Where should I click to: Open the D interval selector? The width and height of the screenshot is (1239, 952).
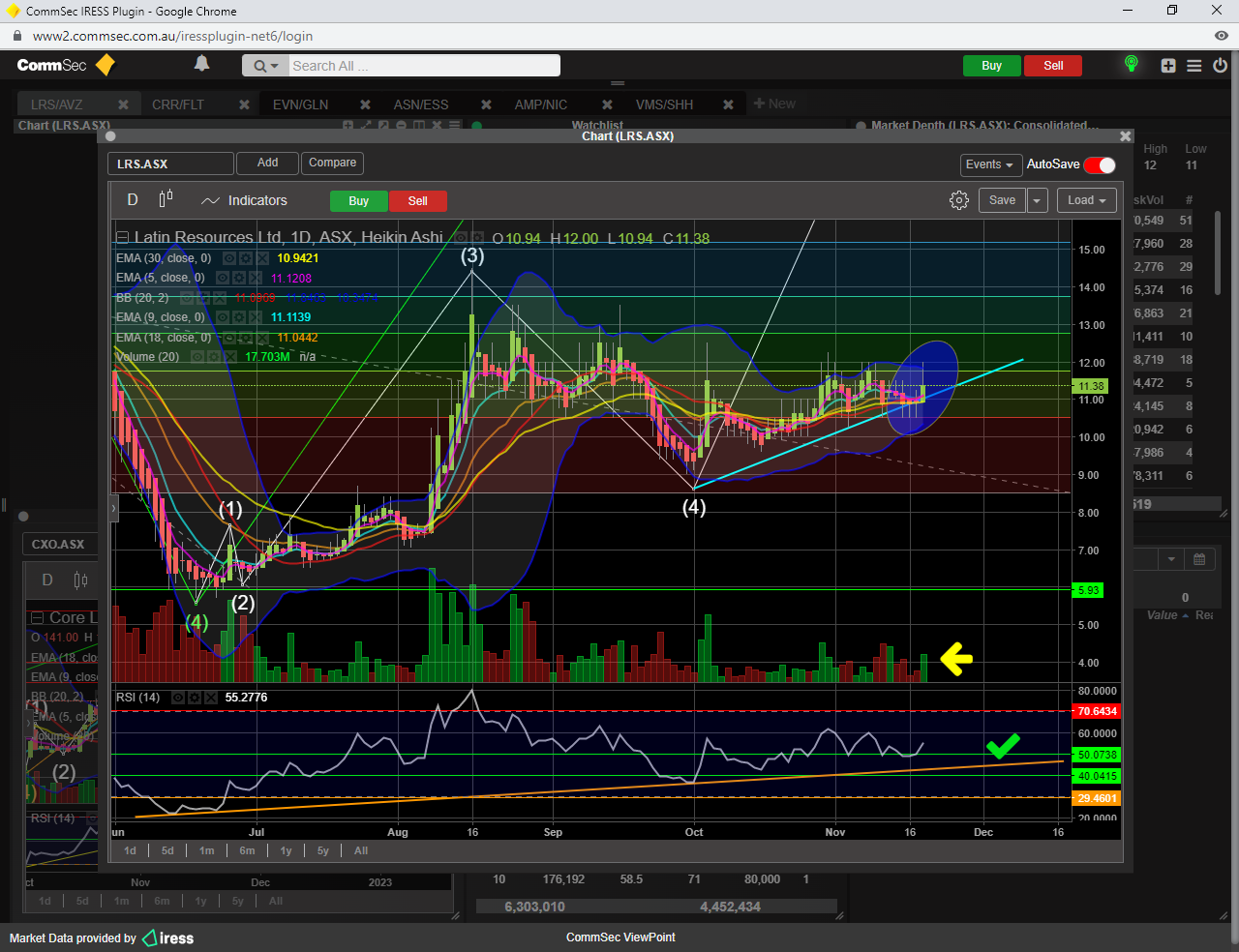[133, 200]
